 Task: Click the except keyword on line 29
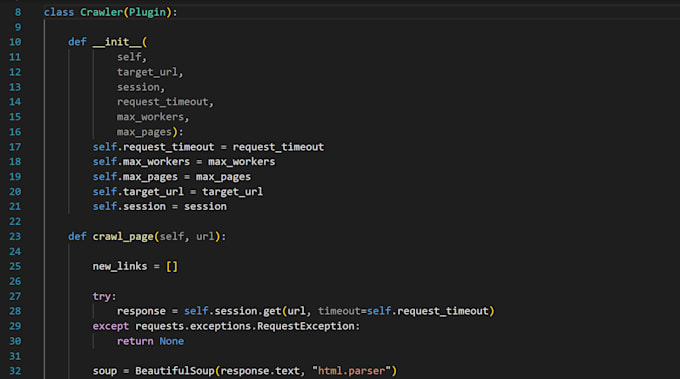click(111, 326)
